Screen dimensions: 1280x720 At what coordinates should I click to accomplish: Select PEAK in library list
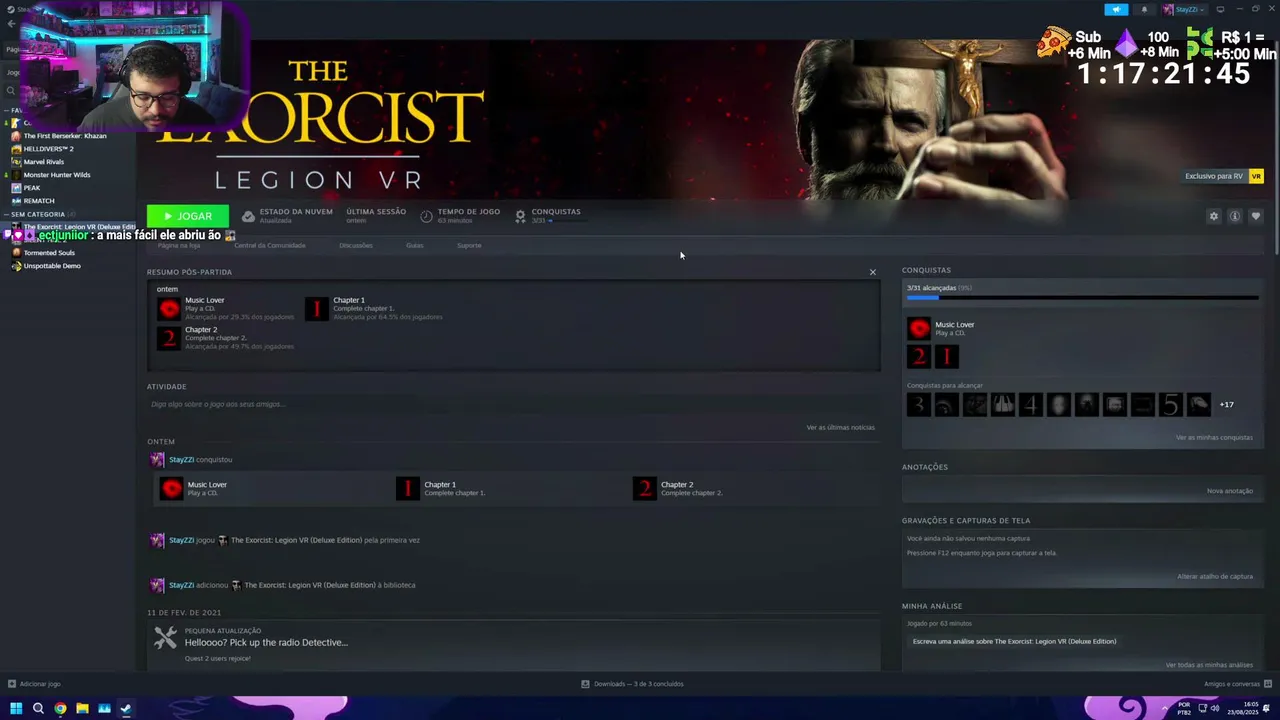[x=31, y=188]
